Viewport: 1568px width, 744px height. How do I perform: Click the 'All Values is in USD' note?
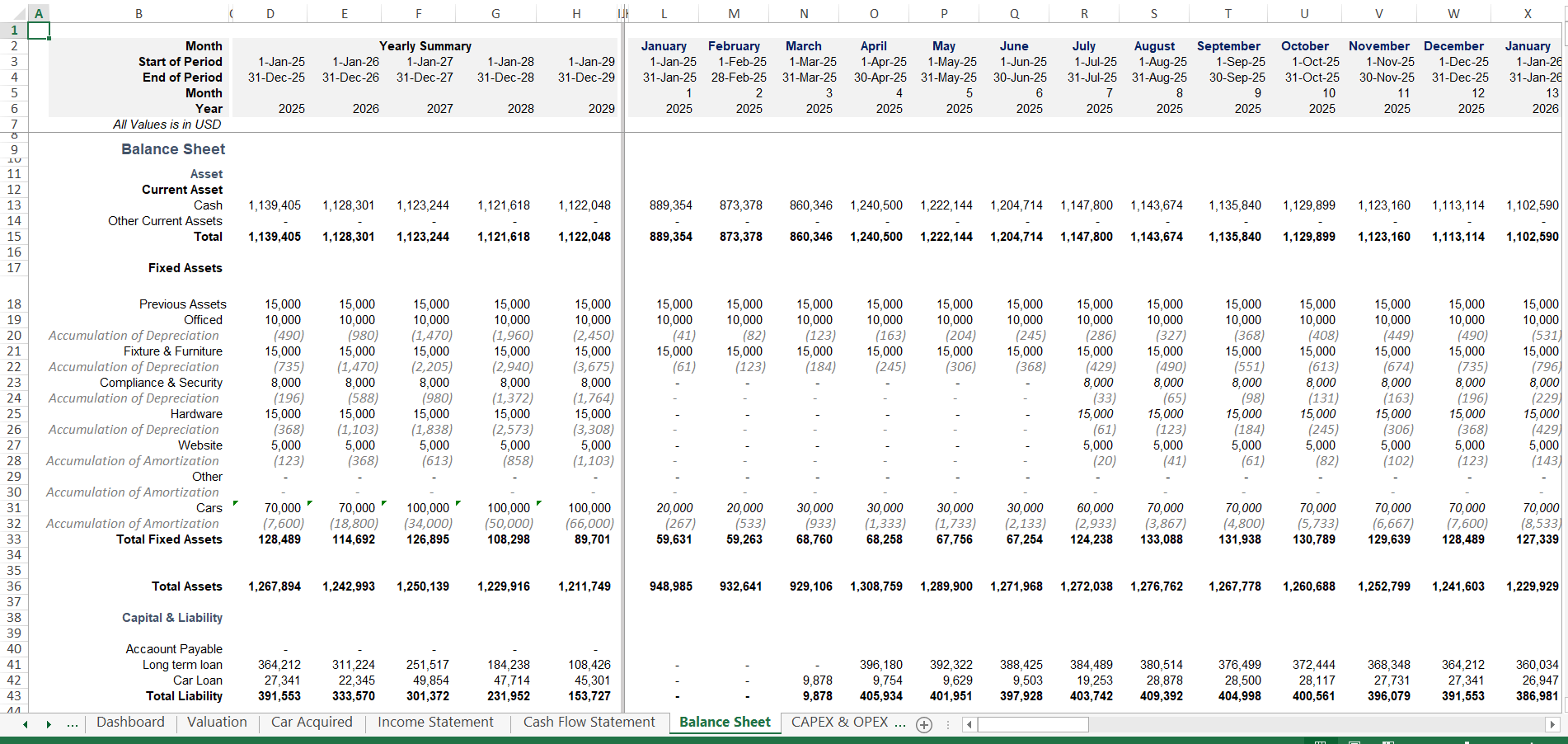167,125
